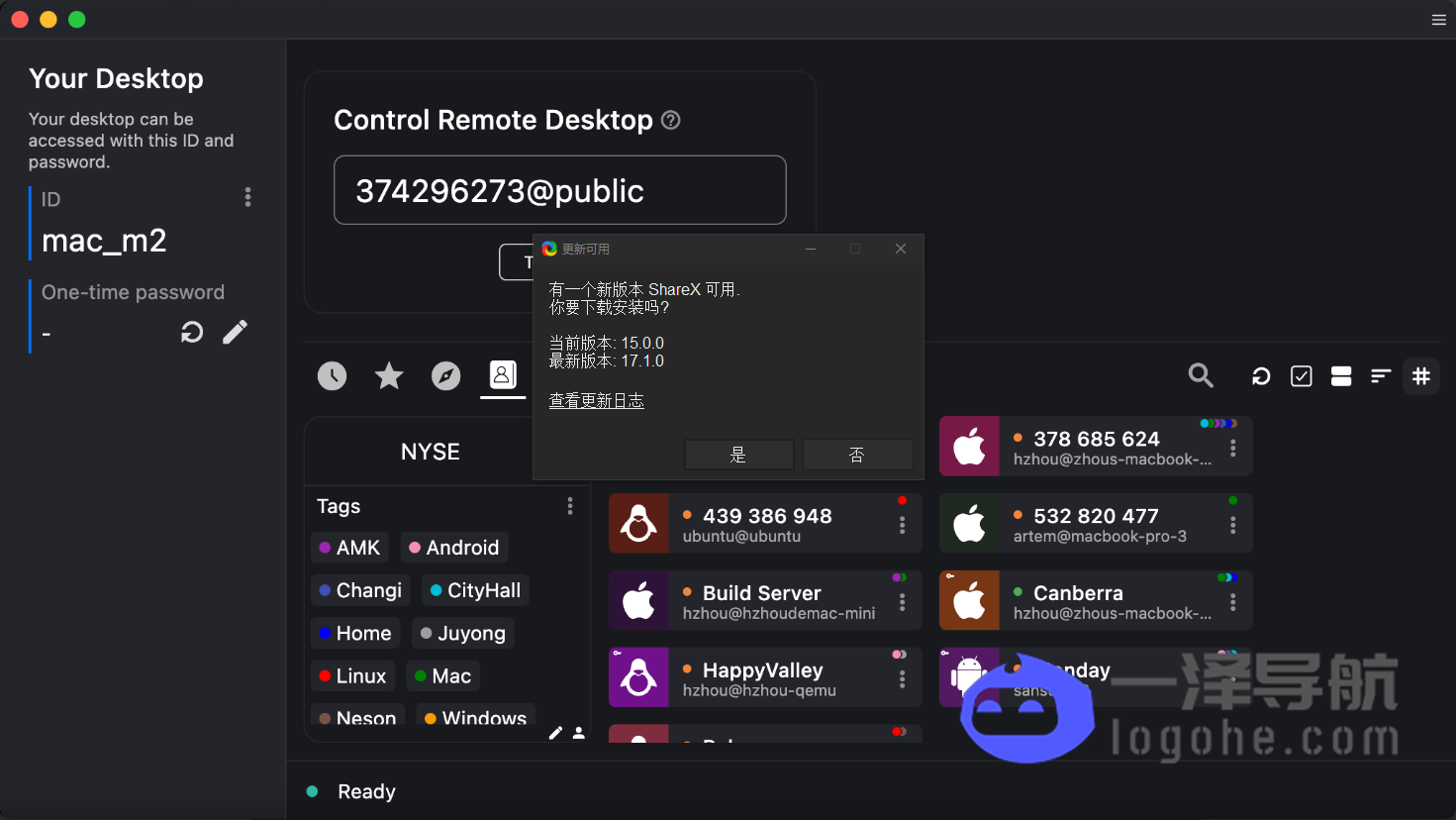Close the ShareX update dialog
The width and height of the screenshot is (1456, 820).
coord(901,249)
